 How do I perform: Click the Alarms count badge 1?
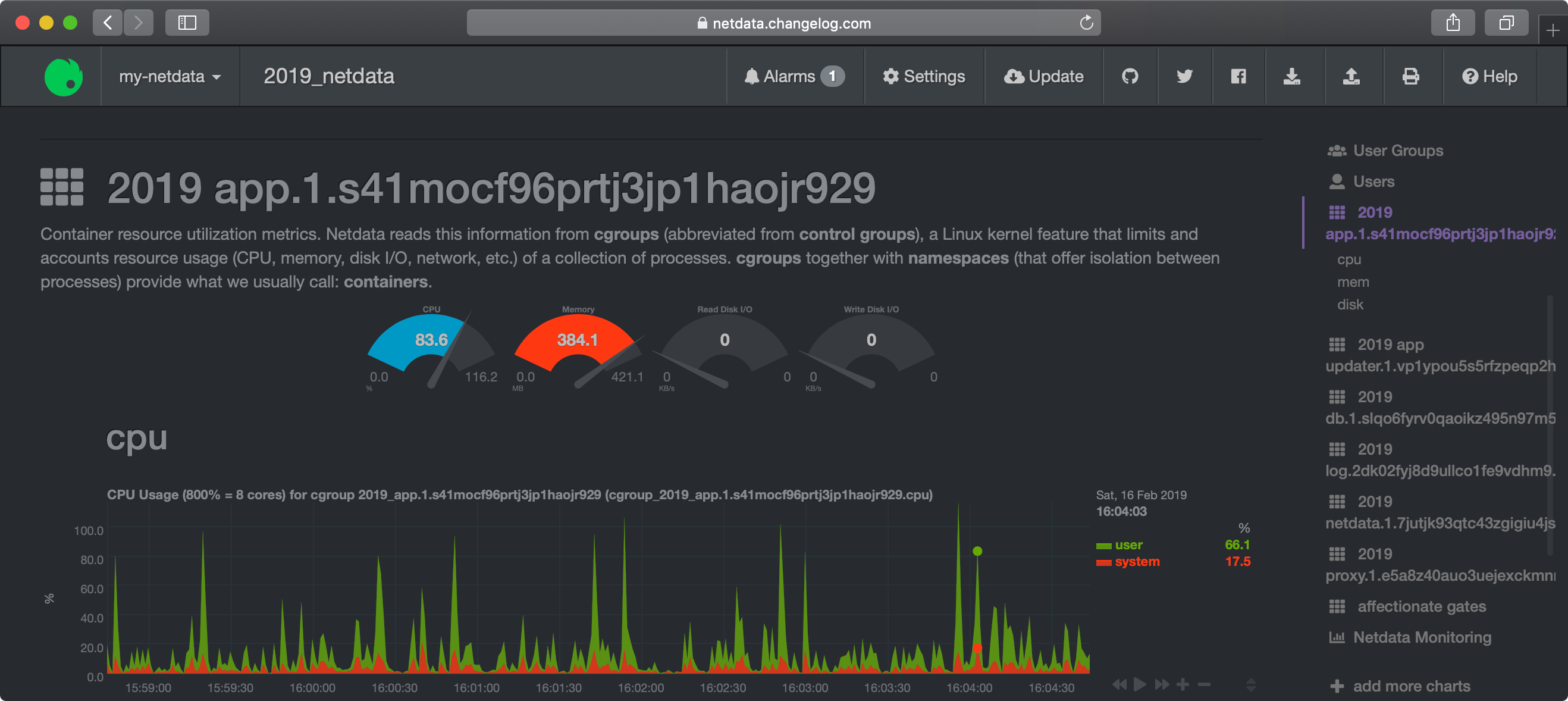pos(832,76)
